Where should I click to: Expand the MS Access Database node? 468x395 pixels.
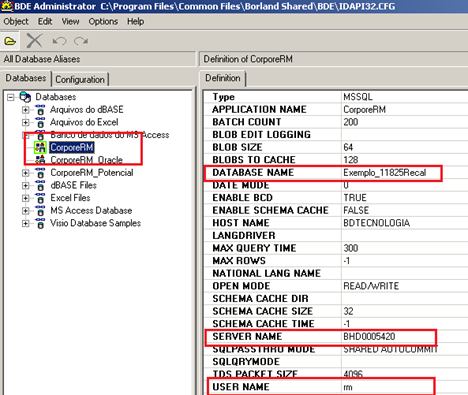point(25,211)
